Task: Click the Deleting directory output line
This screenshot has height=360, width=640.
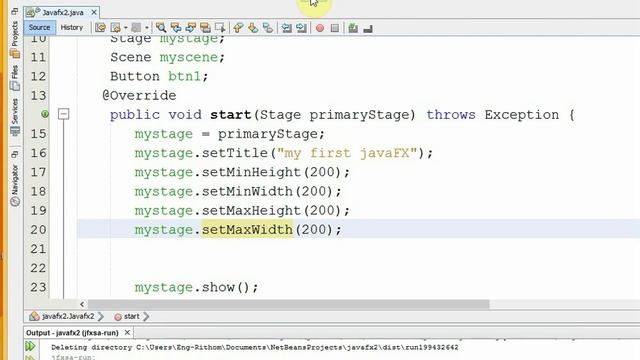Action: [x=255, y=347]
